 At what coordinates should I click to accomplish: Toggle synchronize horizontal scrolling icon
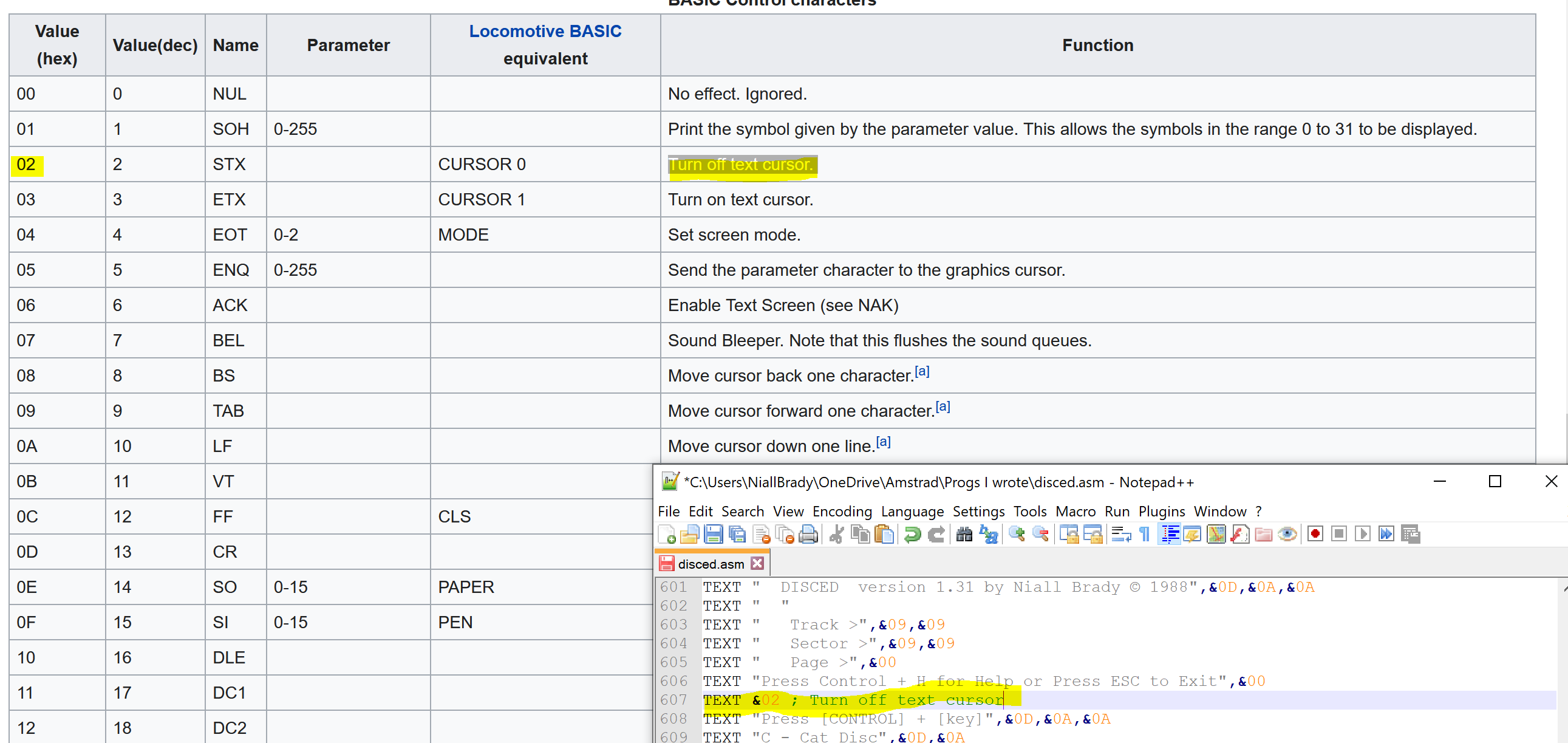click(1093, 535)
